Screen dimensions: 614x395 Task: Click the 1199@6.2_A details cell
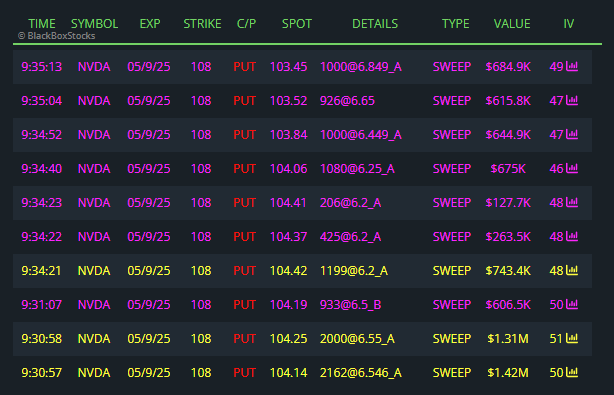pyautogui.click(x=354, y=271)
